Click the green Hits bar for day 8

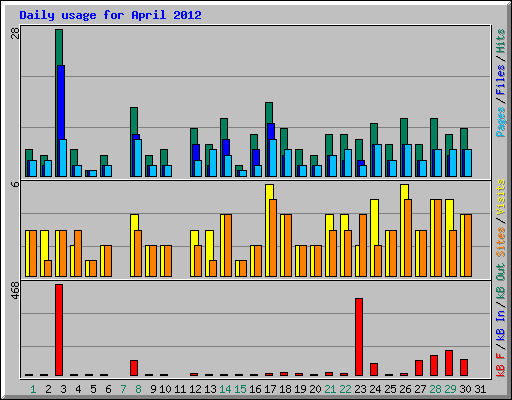coord(134,121)
